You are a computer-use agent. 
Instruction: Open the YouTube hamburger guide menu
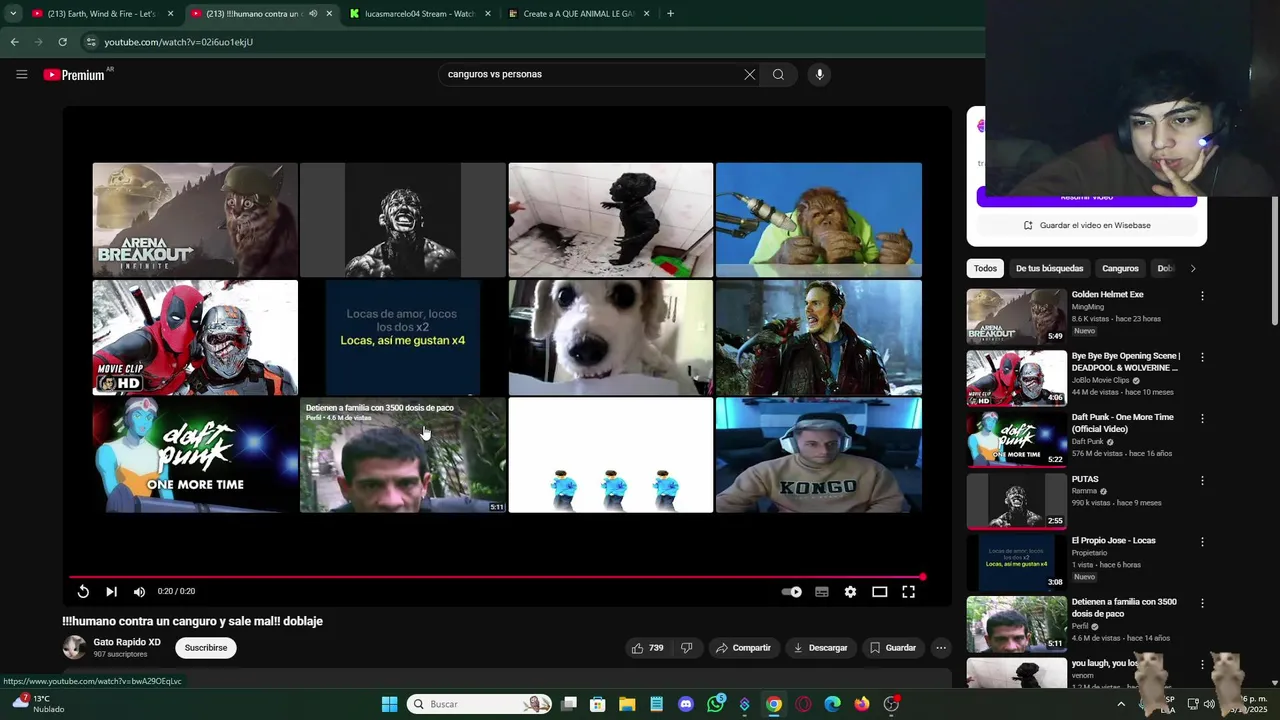click(21, 74)
